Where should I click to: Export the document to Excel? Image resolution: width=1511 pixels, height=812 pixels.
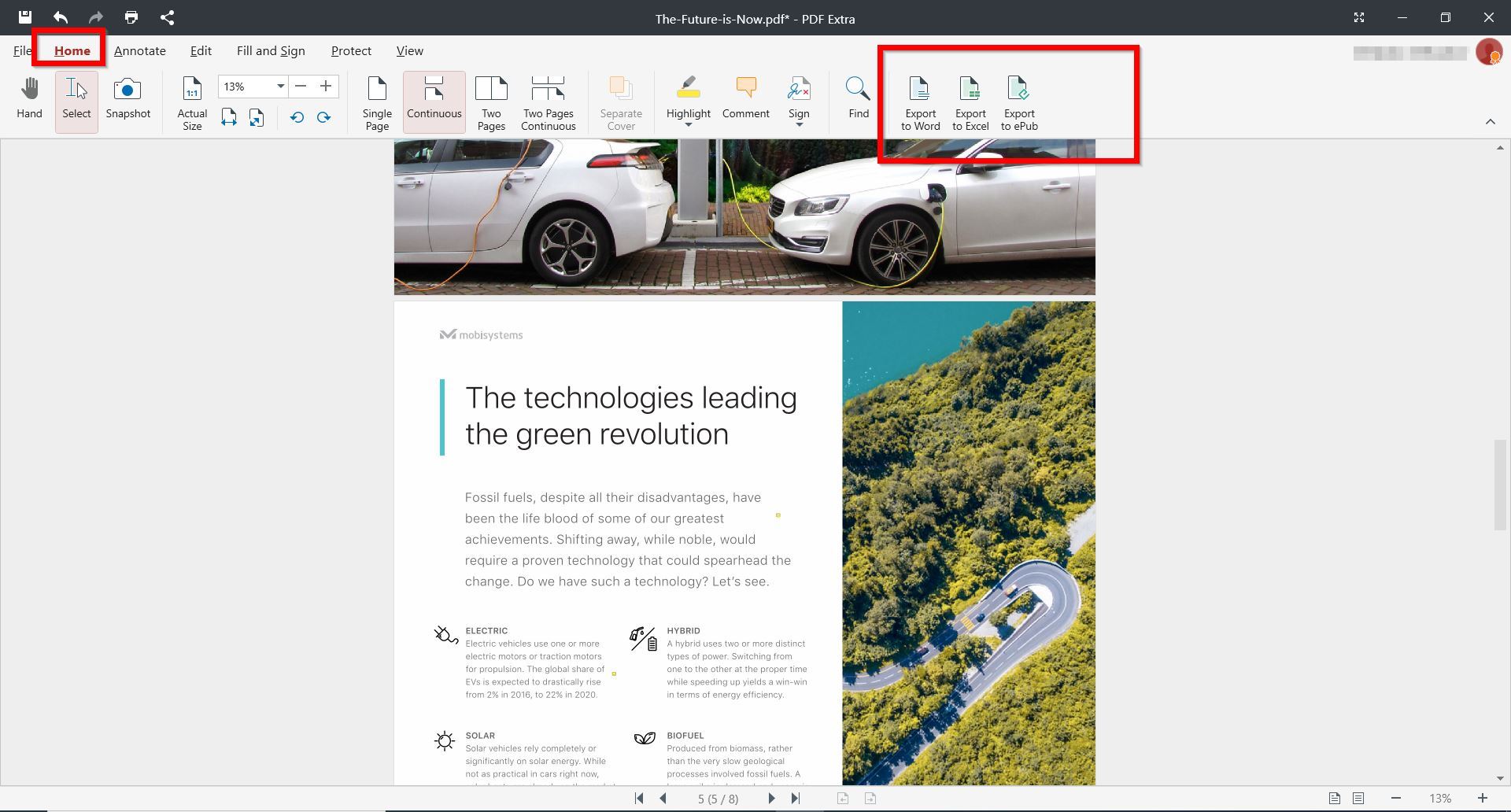tap(970, 103)
